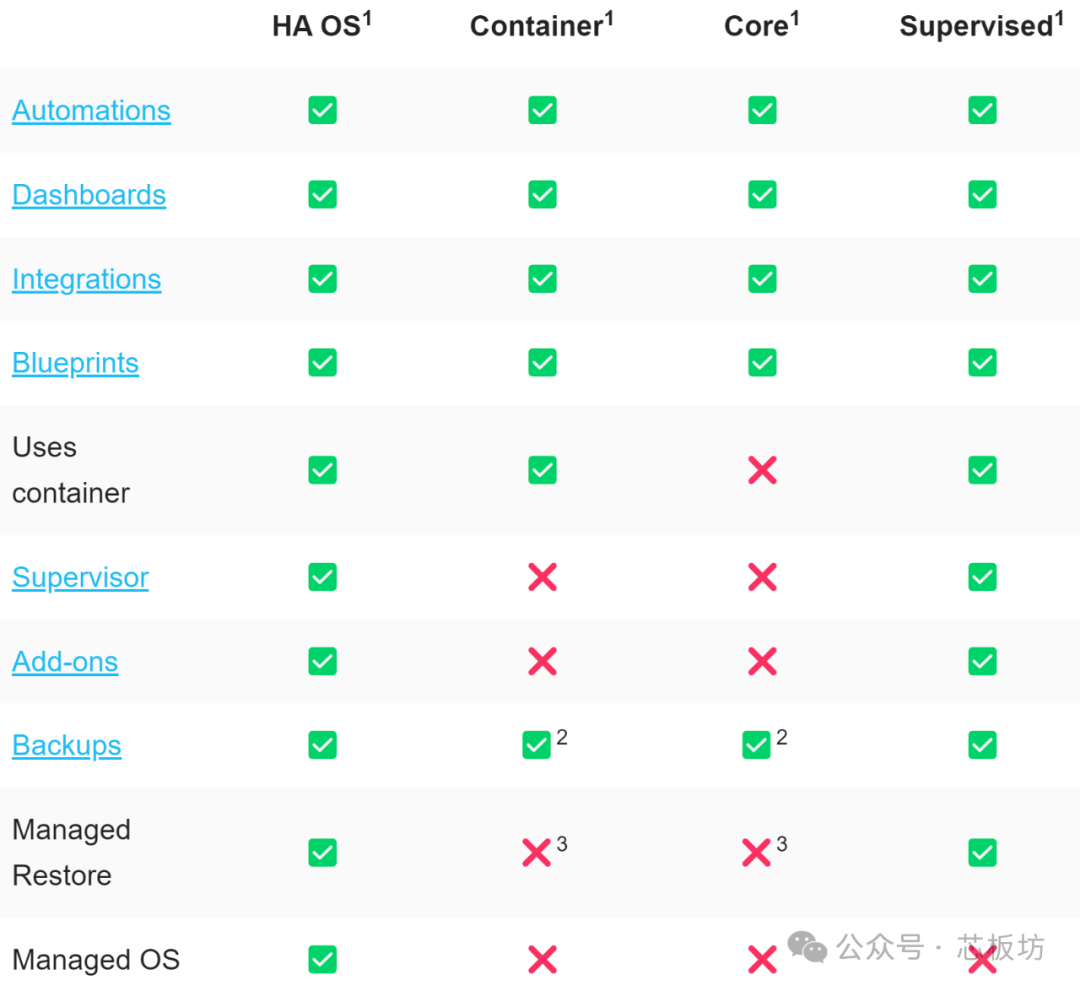Viewport: 1080px width, 991px height.
Task: Go to the Backups link
Action: coord(66,746)
